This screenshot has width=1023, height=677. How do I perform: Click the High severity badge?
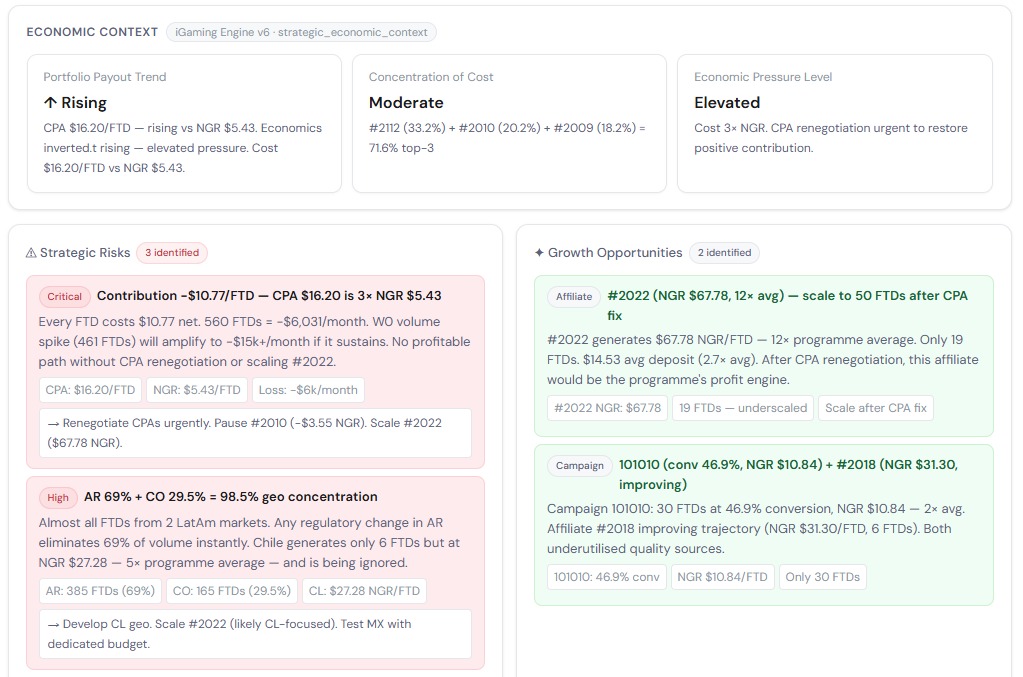[58, 497]
